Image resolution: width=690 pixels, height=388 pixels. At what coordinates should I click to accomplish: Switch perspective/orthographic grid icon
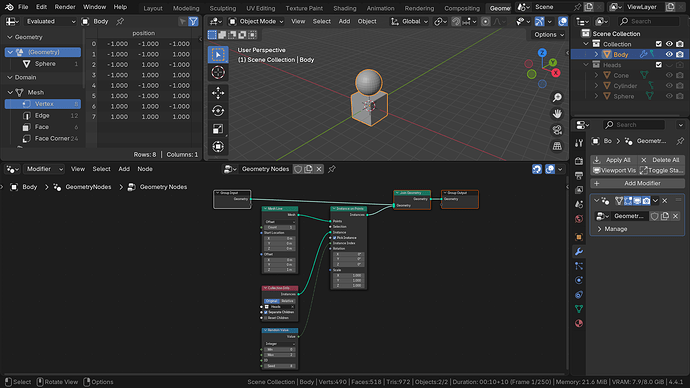(x=557, y=146)
